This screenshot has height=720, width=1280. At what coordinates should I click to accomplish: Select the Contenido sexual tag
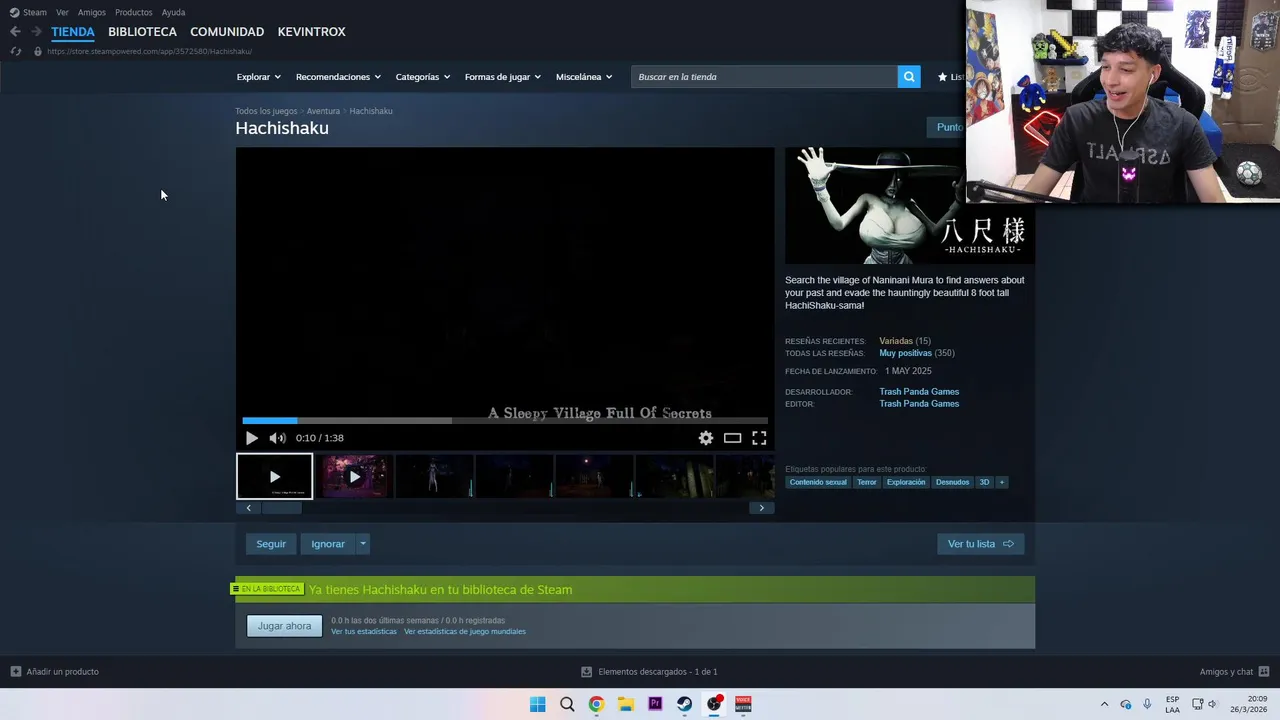click(x=818, y=482)
